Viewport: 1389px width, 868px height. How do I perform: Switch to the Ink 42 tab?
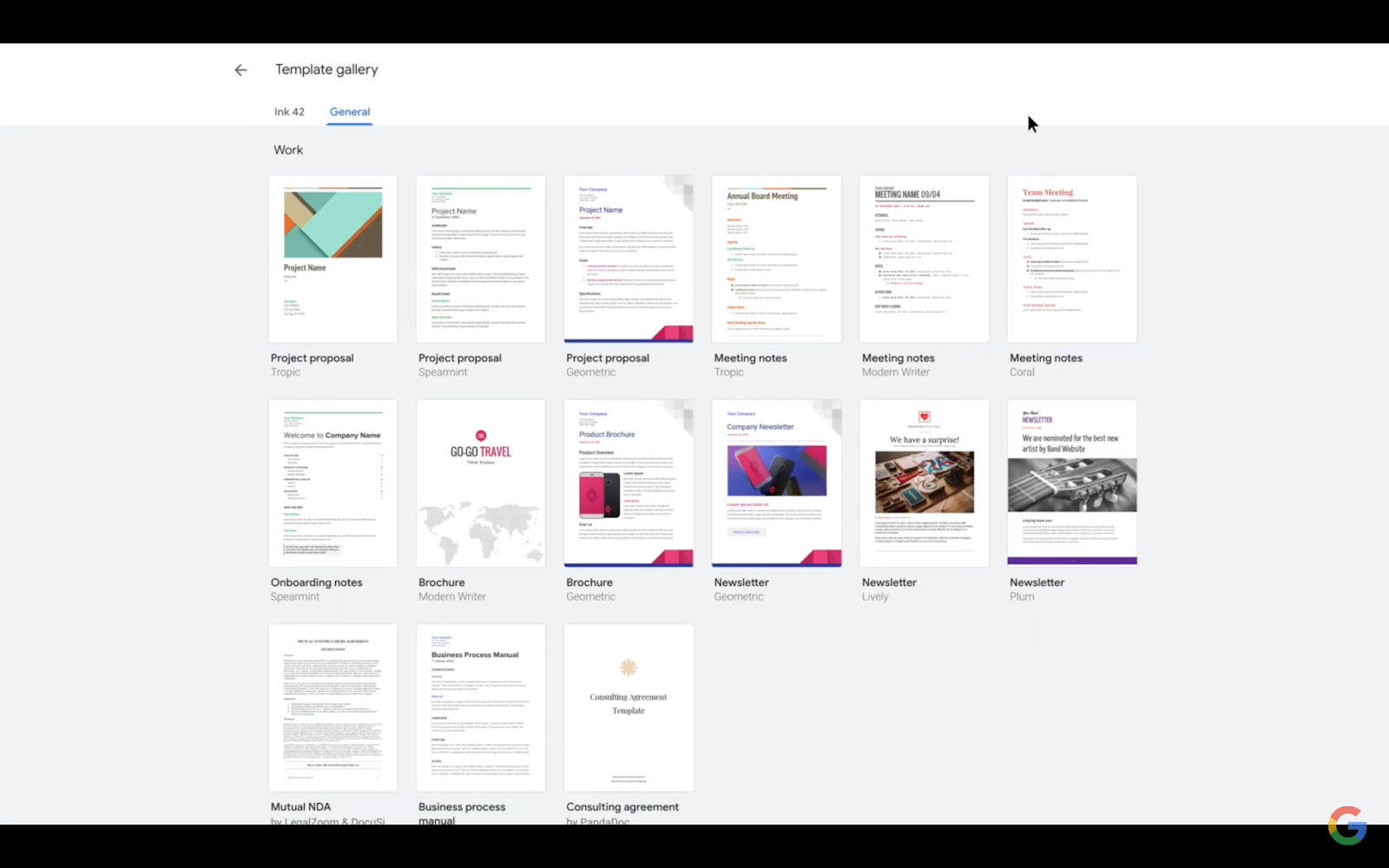[289, 111]
